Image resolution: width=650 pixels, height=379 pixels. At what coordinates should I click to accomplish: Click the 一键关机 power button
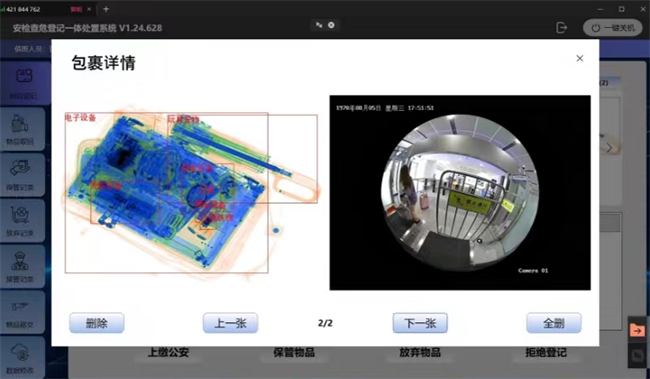(612, 28)
